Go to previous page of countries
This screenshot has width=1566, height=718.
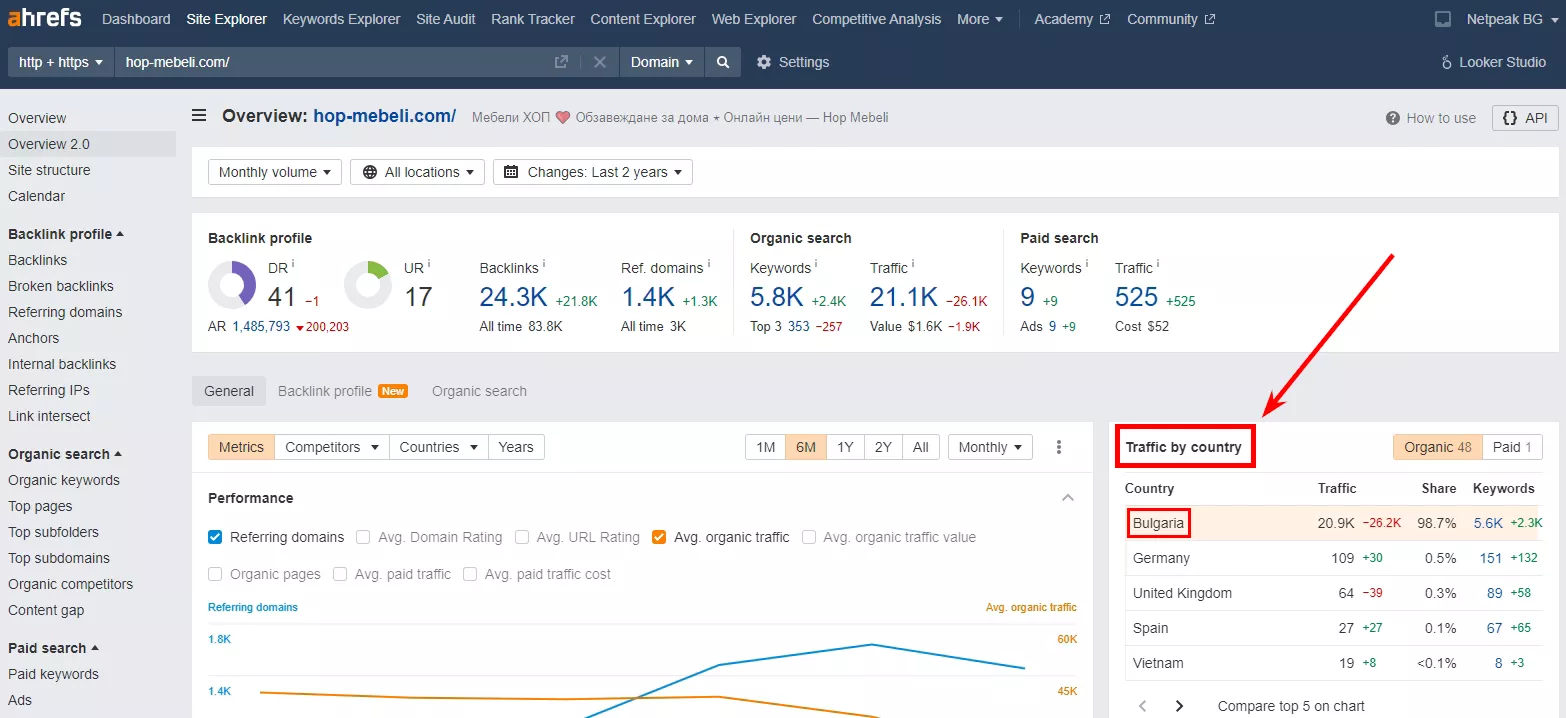1143,706
